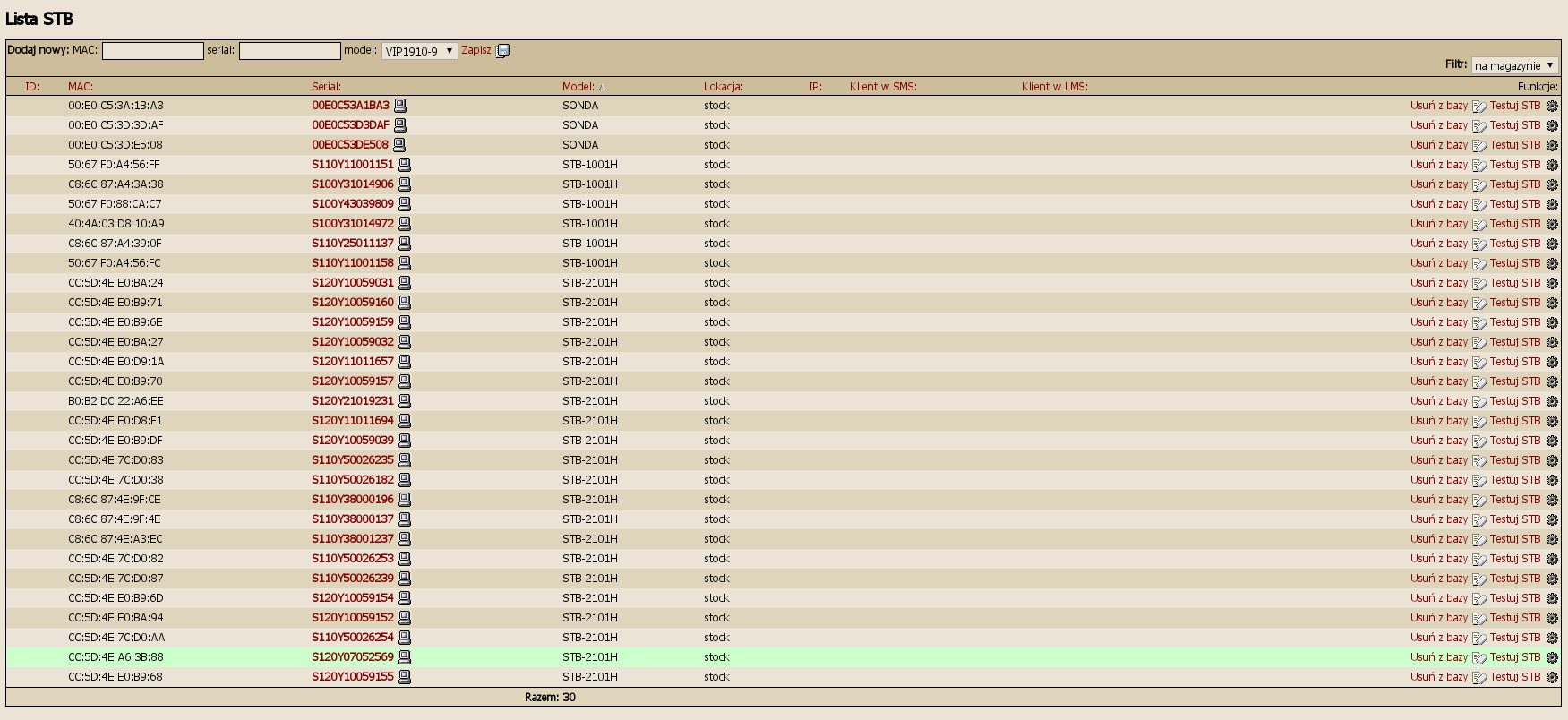Click into the serial input field
The width and height of the screenshot is (1568, 720).
click(x=290, y=51)
